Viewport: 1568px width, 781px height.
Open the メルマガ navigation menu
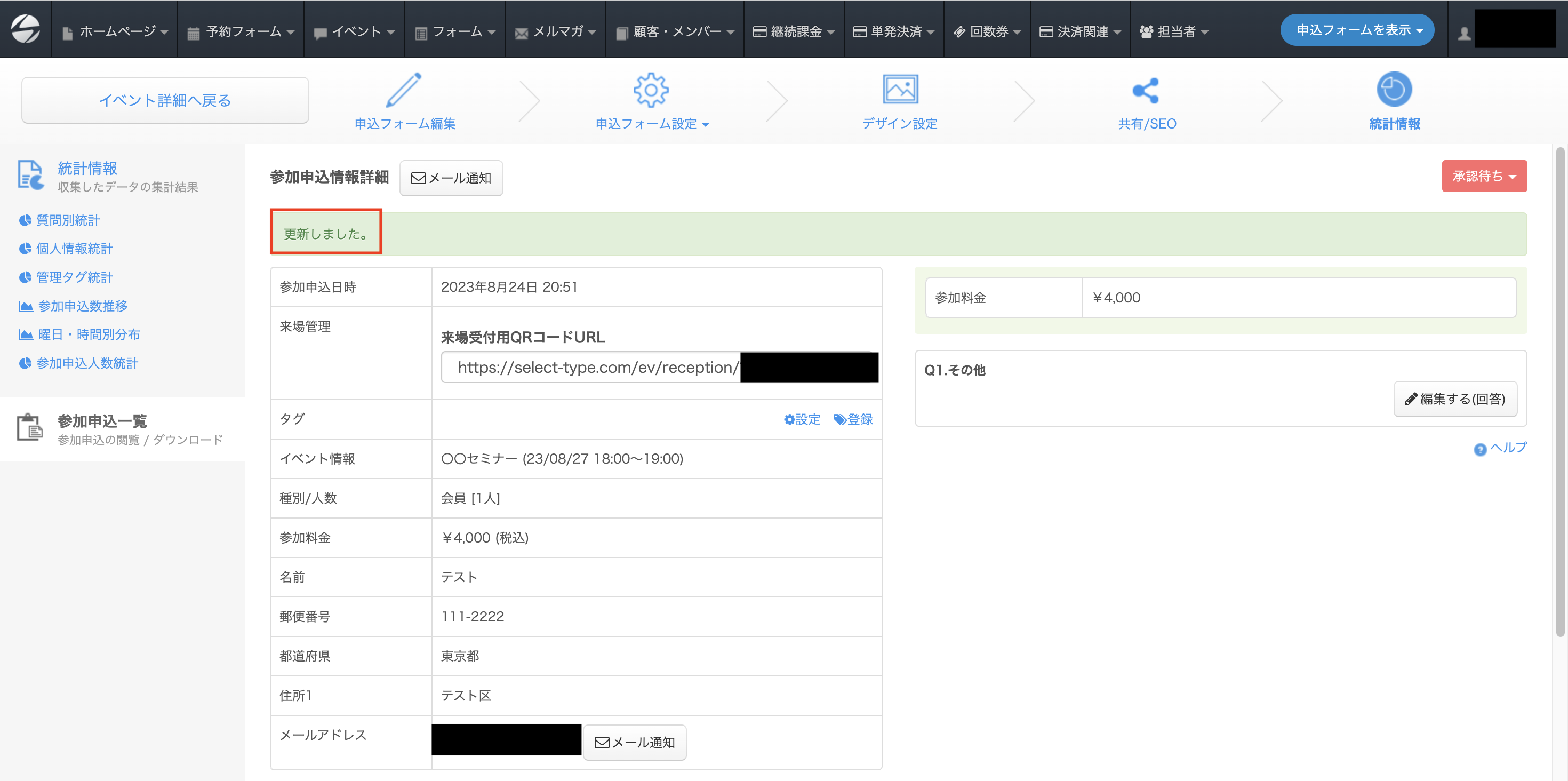[x=555, y=31]
